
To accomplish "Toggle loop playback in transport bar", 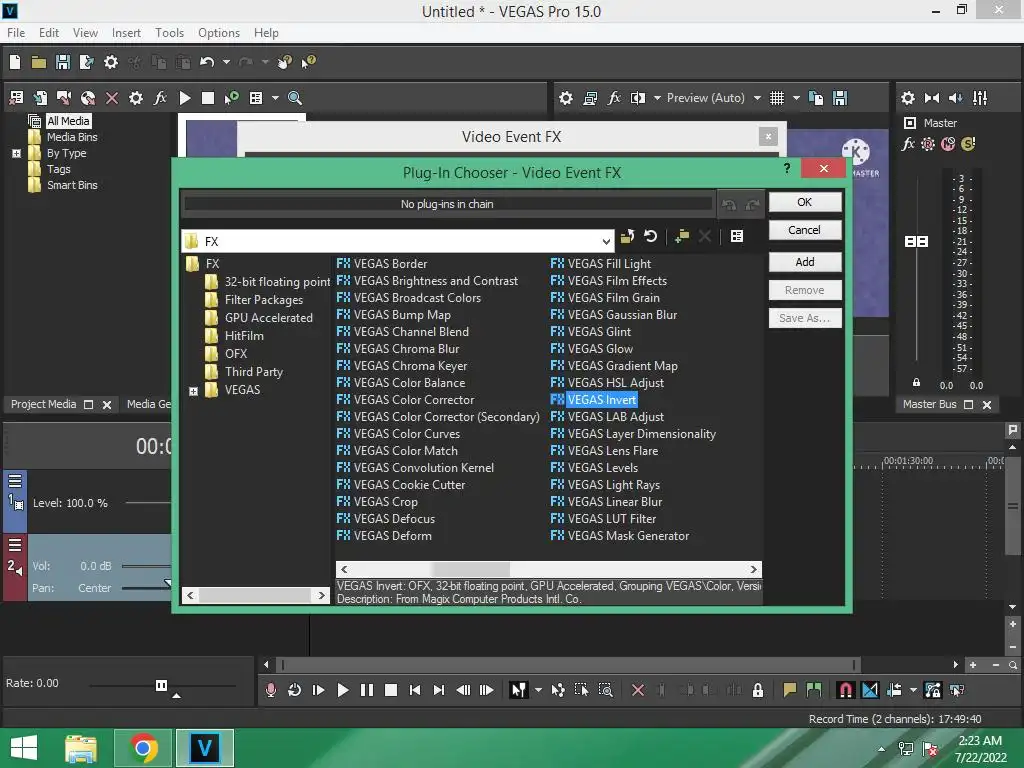I will pyautogui.click(x=295, y=690).
